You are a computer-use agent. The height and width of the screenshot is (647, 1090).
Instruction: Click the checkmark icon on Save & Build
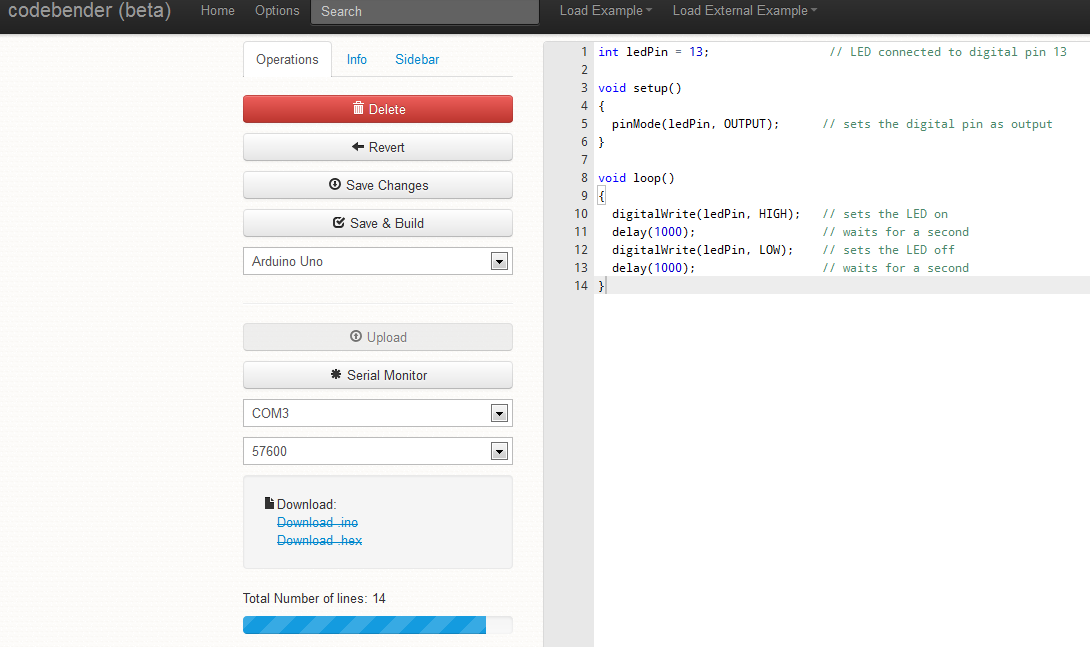339,222
